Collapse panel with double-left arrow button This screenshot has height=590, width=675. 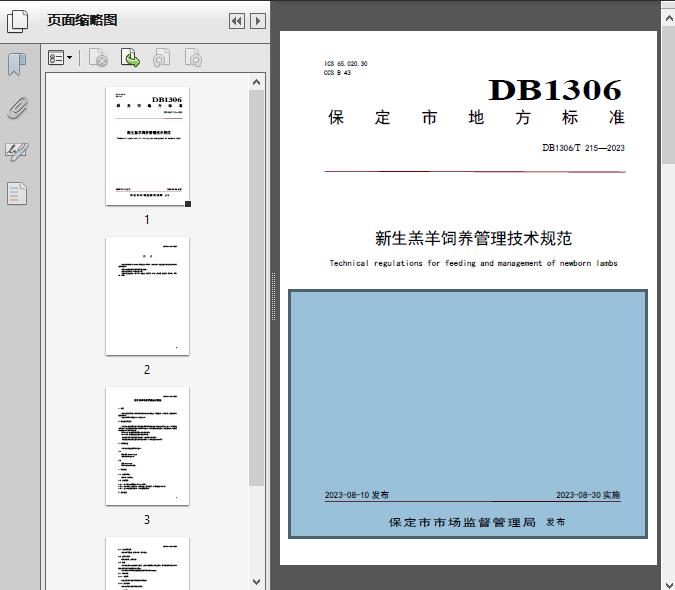(x=237, y=21)
